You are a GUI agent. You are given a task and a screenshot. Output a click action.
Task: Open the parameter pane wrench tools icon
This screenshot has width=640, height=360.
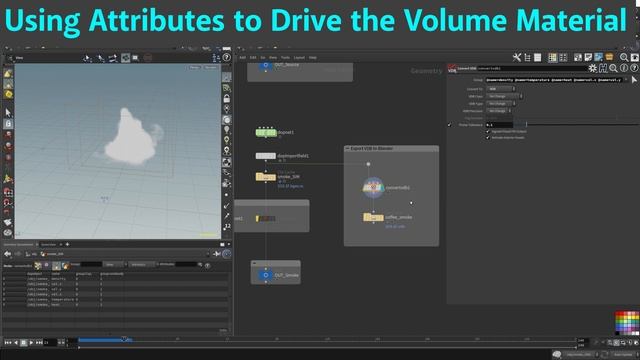[x=517, y=58]
